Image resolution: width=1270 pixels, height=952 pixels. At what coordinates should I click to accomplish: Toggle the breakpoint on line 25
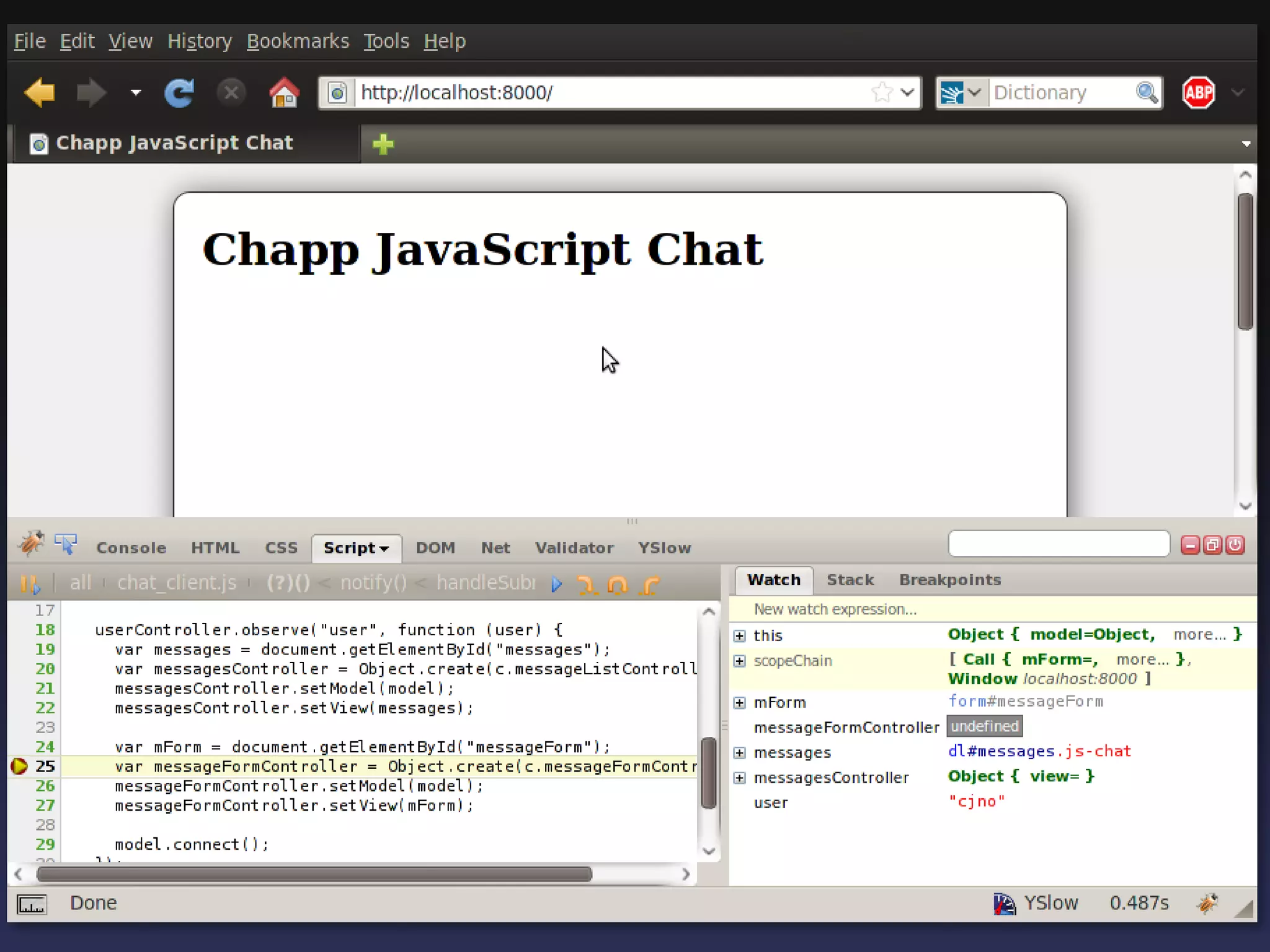19,766
